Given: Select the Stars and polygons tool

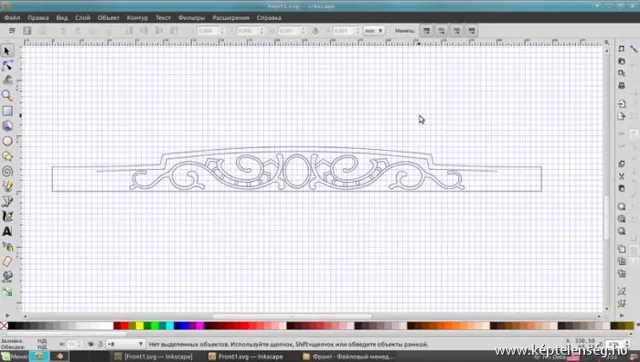Looking at the screenshot, I should click(x=7, y=156).
